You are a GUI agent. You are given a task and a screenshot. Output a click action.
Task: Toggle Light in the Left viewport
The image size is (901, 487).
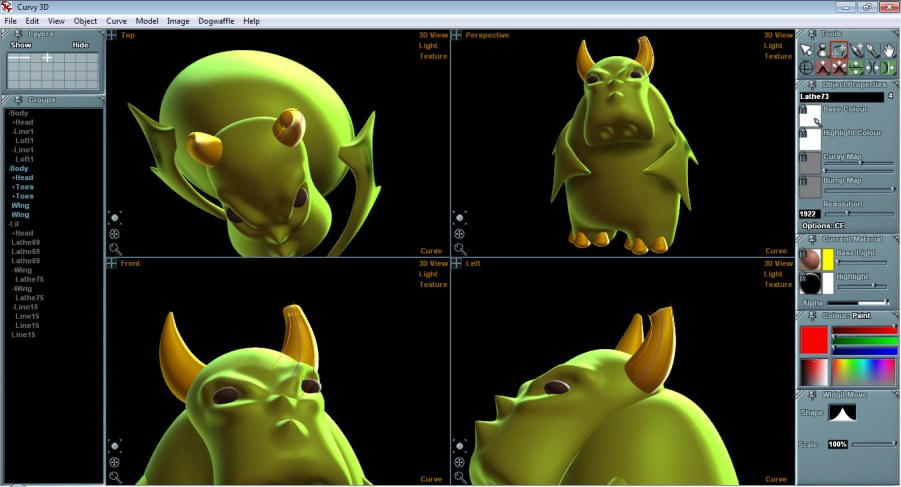coord(773,274)
